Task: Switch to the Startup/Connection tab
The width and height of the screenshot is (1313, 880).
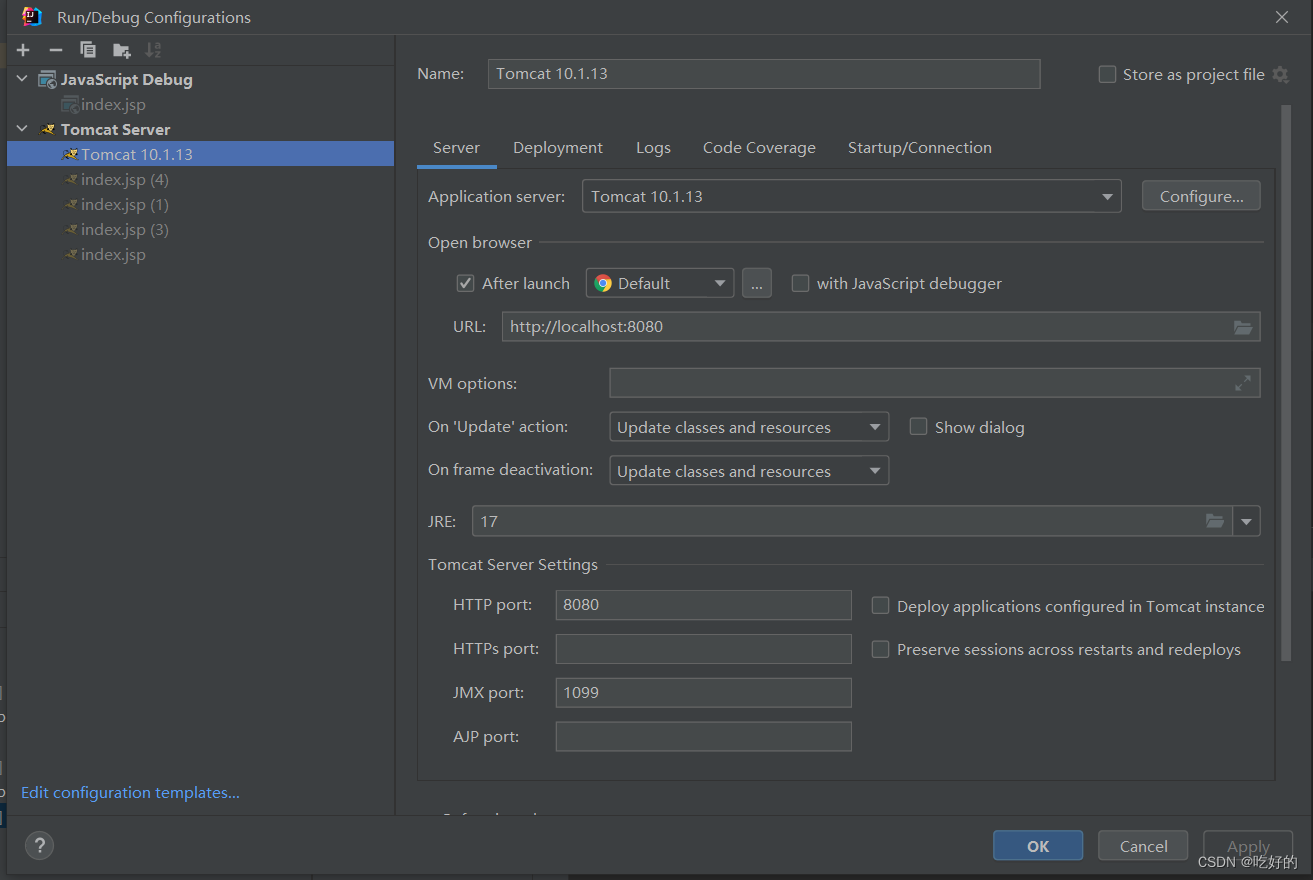Action: tap(920, 148)
